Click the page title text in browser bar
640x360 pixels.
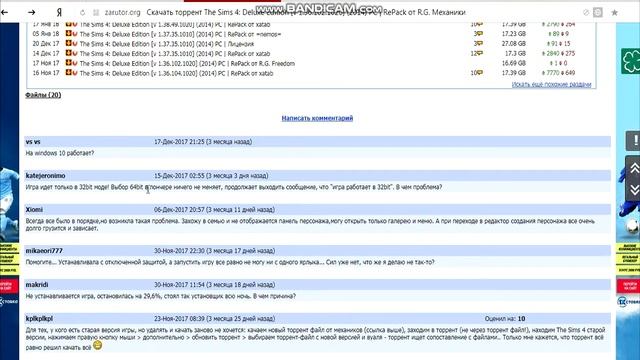point(306,13)
